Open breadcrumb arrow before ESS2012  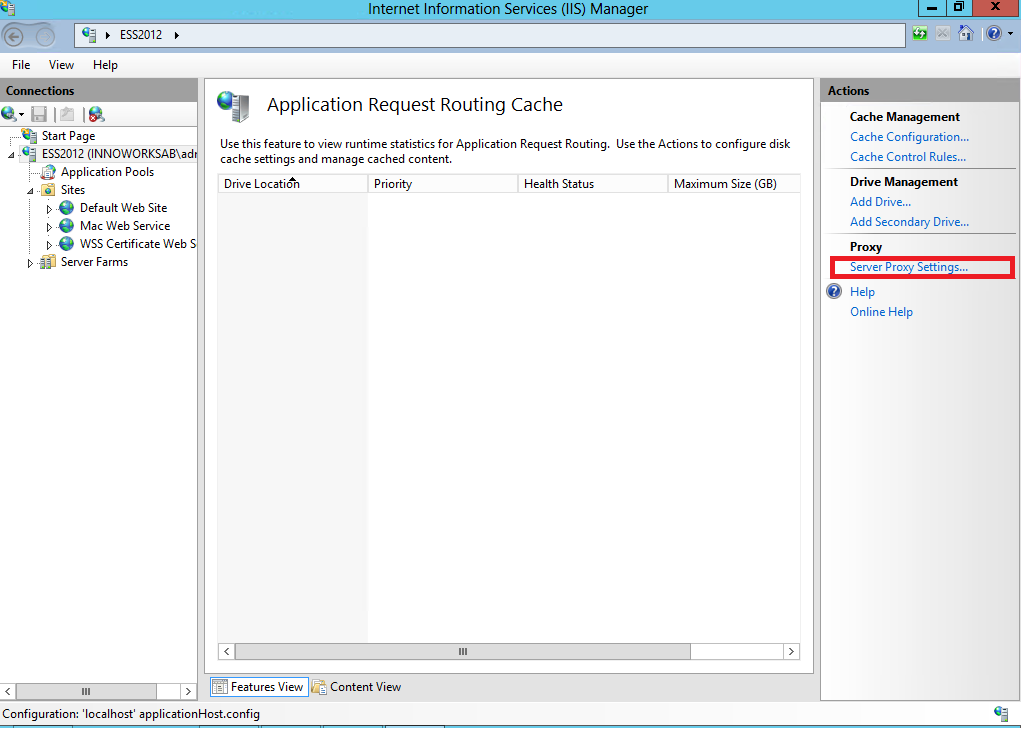tap(108, 35)
